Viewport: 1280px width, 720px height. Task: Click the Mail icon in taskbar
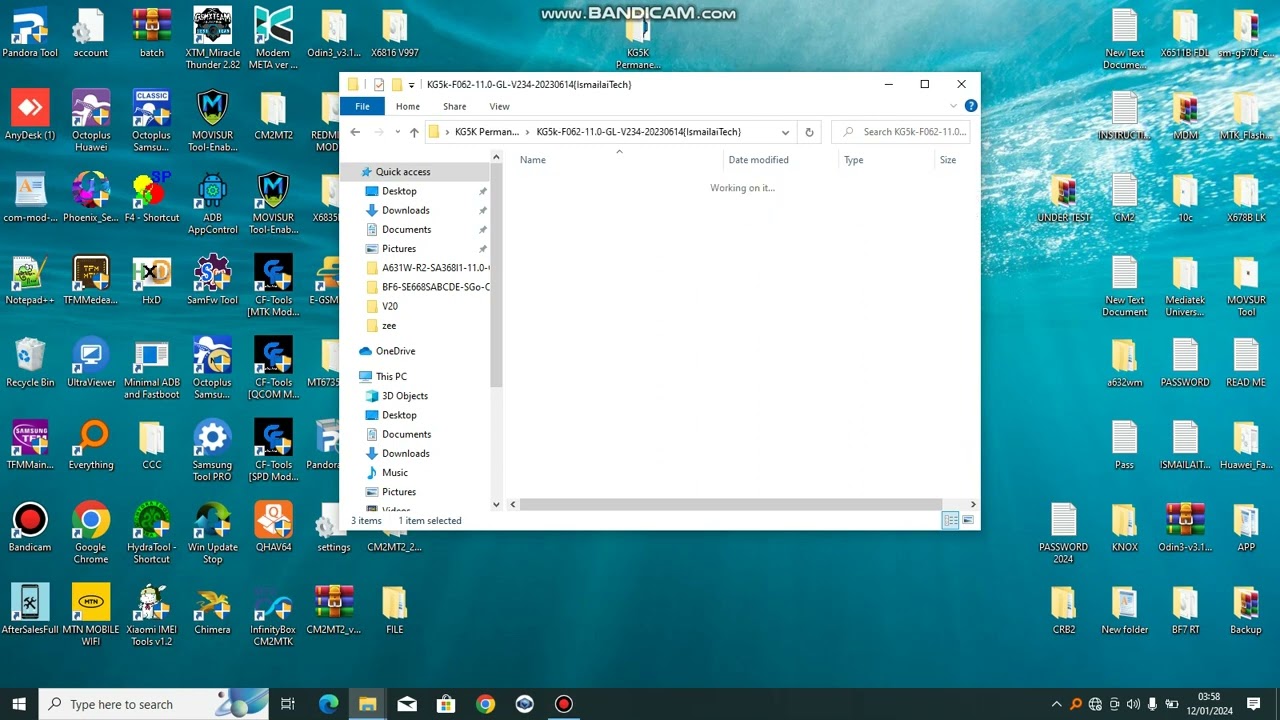click(x=407, y=704)
